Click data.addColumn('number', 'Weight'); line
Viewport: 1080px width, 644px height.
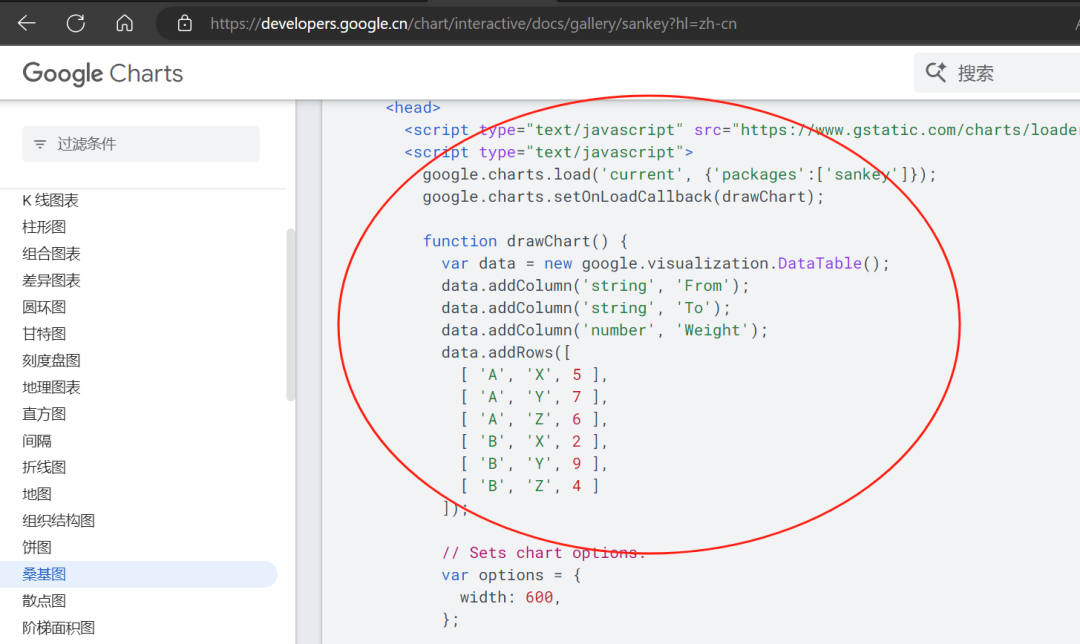click(x=605, y=330)
